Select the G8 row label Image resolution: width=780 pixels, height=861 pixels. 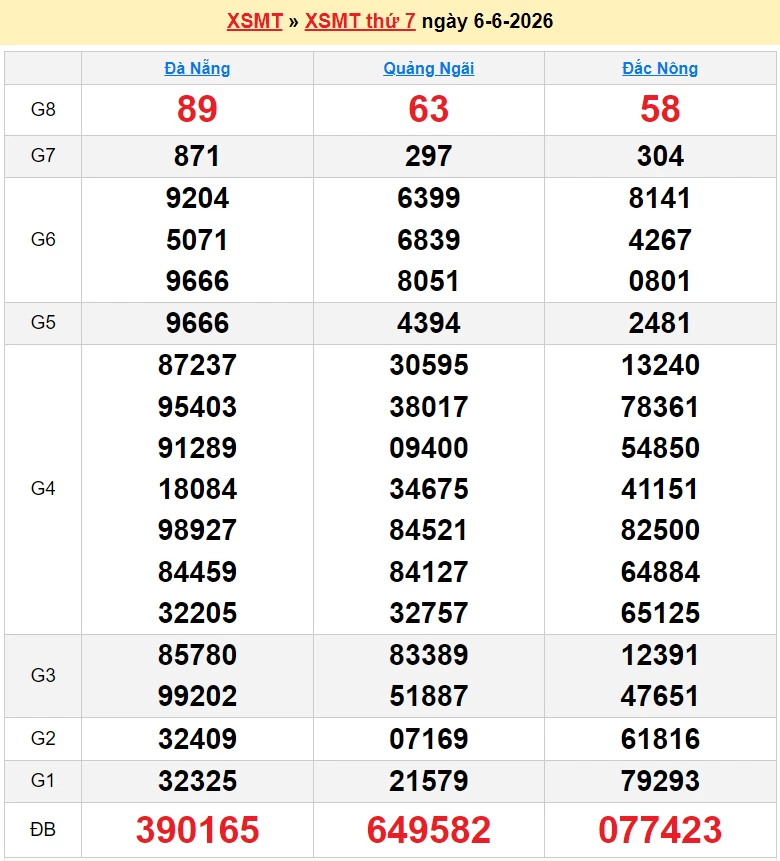[43, 109]
